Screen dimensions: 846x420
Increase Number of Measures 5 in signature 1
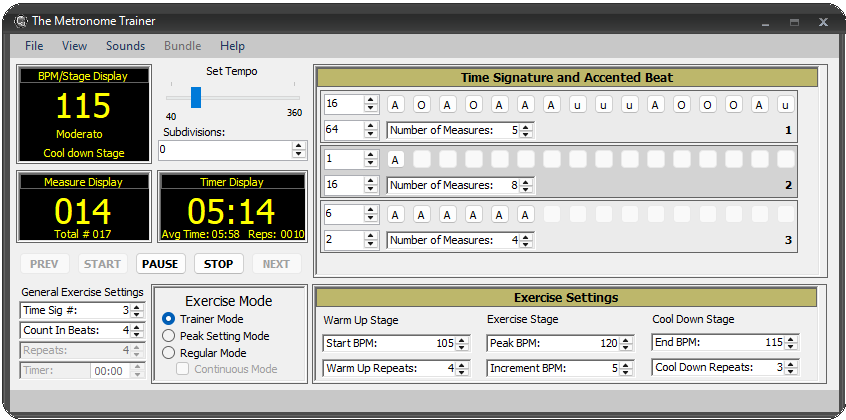pyautogui.click(x=527, y=127)
